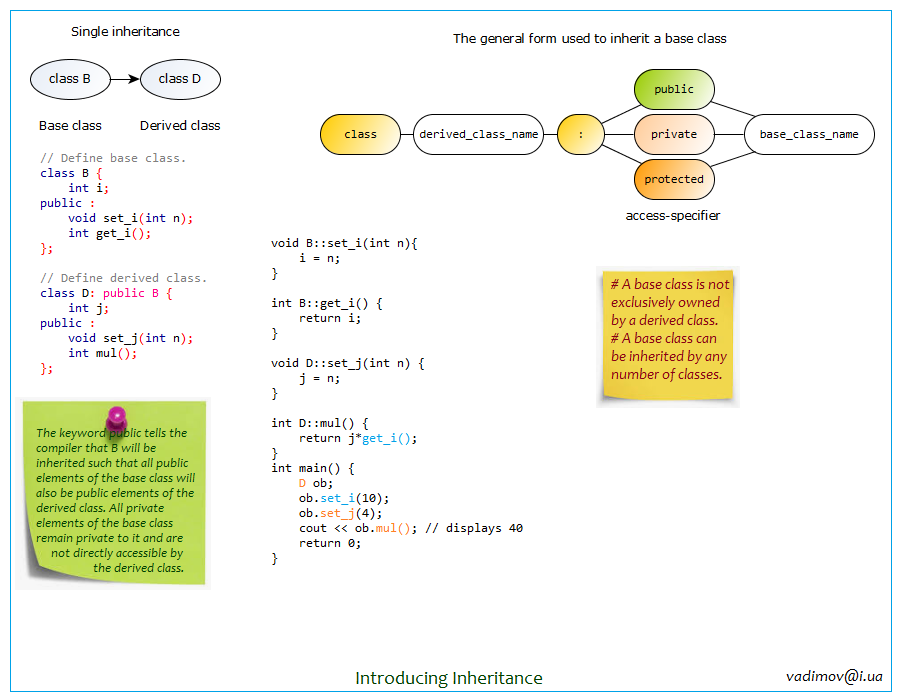Click 'int i;' member declaration
This screenshot has height=700, width=900.
[88, 188]
